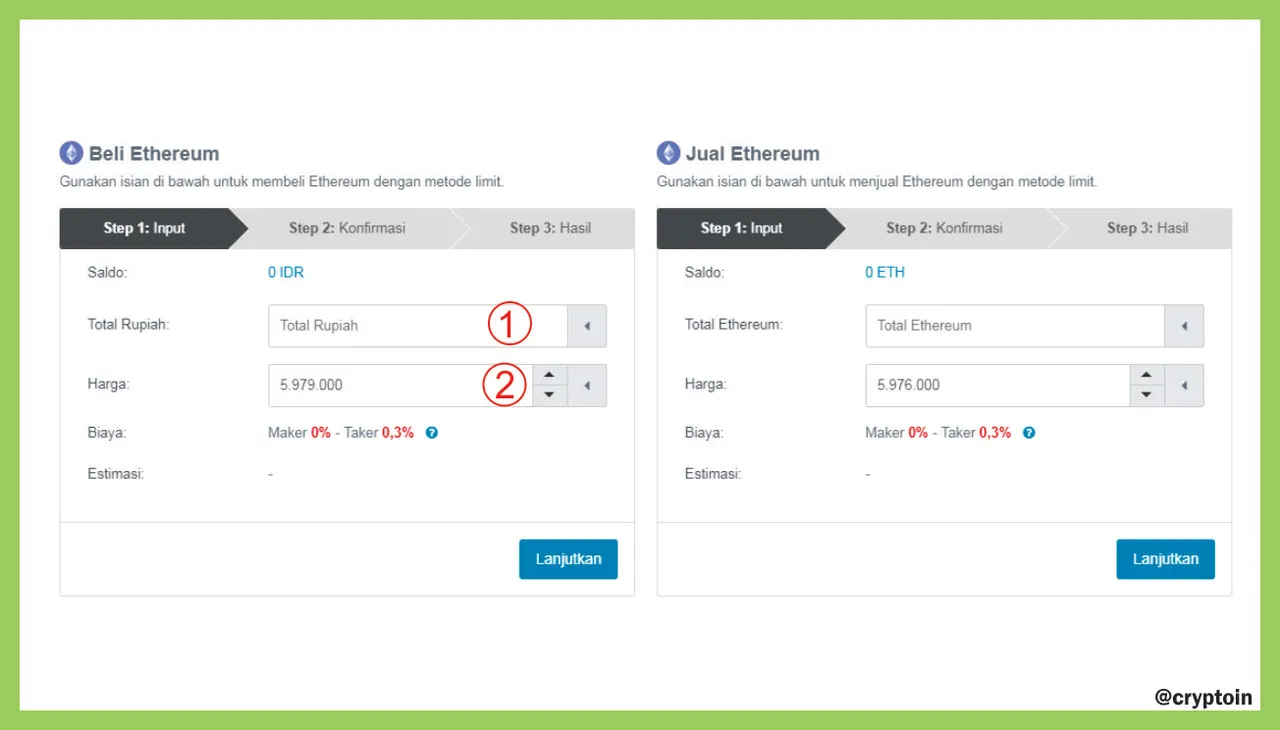Decrease the sell Harga with down arrow
Screen dimensions: 1280x730
1146,396
